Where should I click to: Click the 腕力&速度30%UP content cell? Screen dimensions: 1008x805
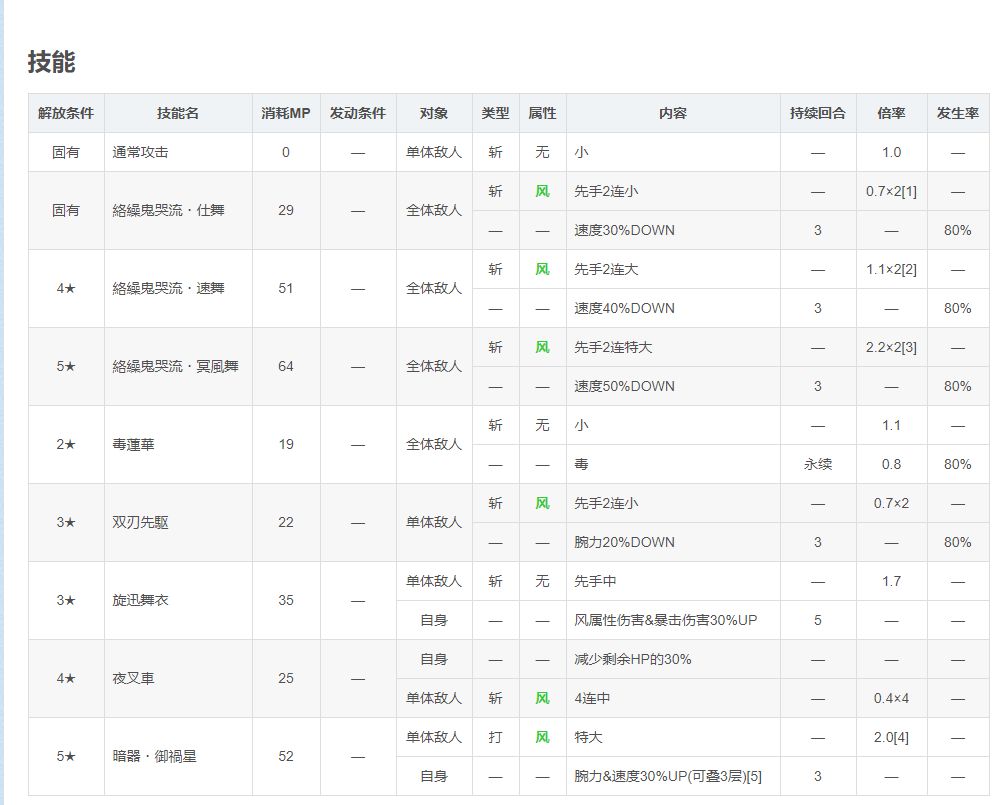point(673,776)
